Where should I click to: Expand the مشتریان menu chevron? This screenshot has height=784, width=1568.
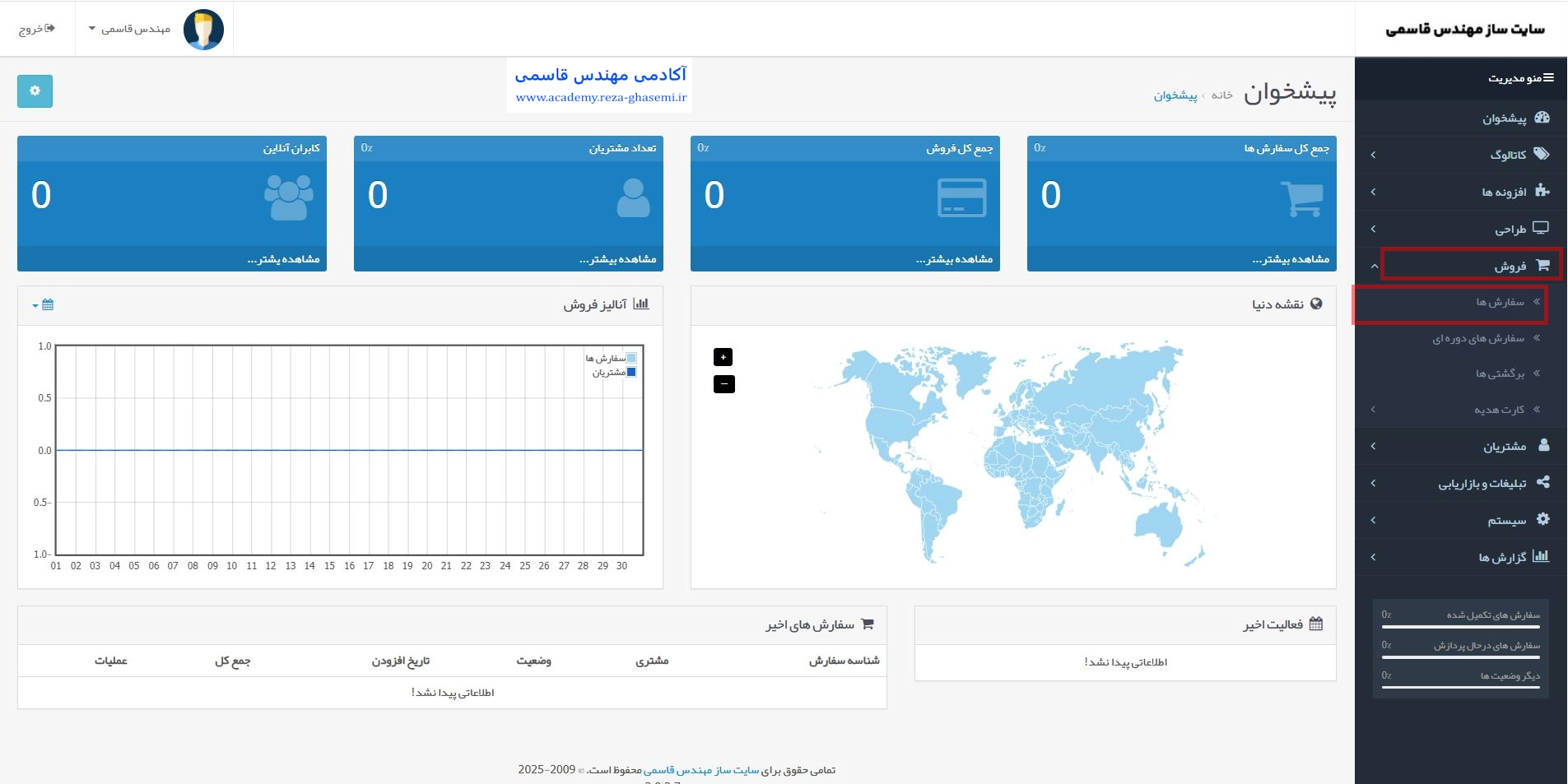[1373, 446]
